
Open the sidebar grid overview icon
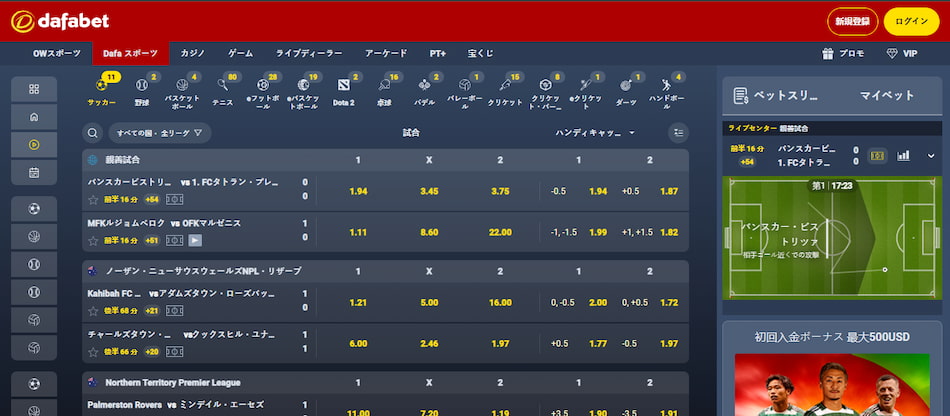click(x=34, y=89)
